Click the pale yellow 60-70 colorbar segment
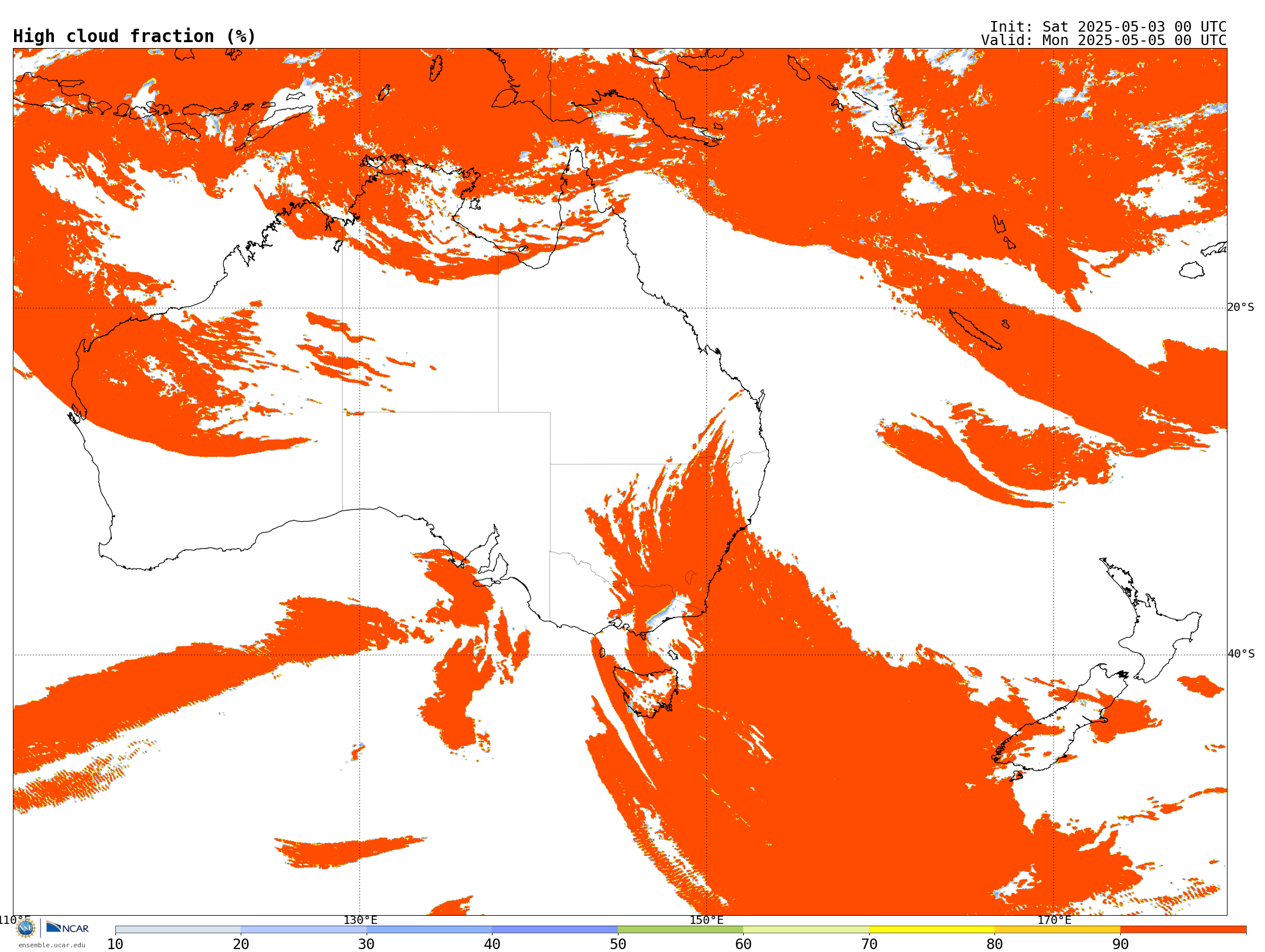The width and height of the screenshot is (1265, 952). [x=806, y=930]
